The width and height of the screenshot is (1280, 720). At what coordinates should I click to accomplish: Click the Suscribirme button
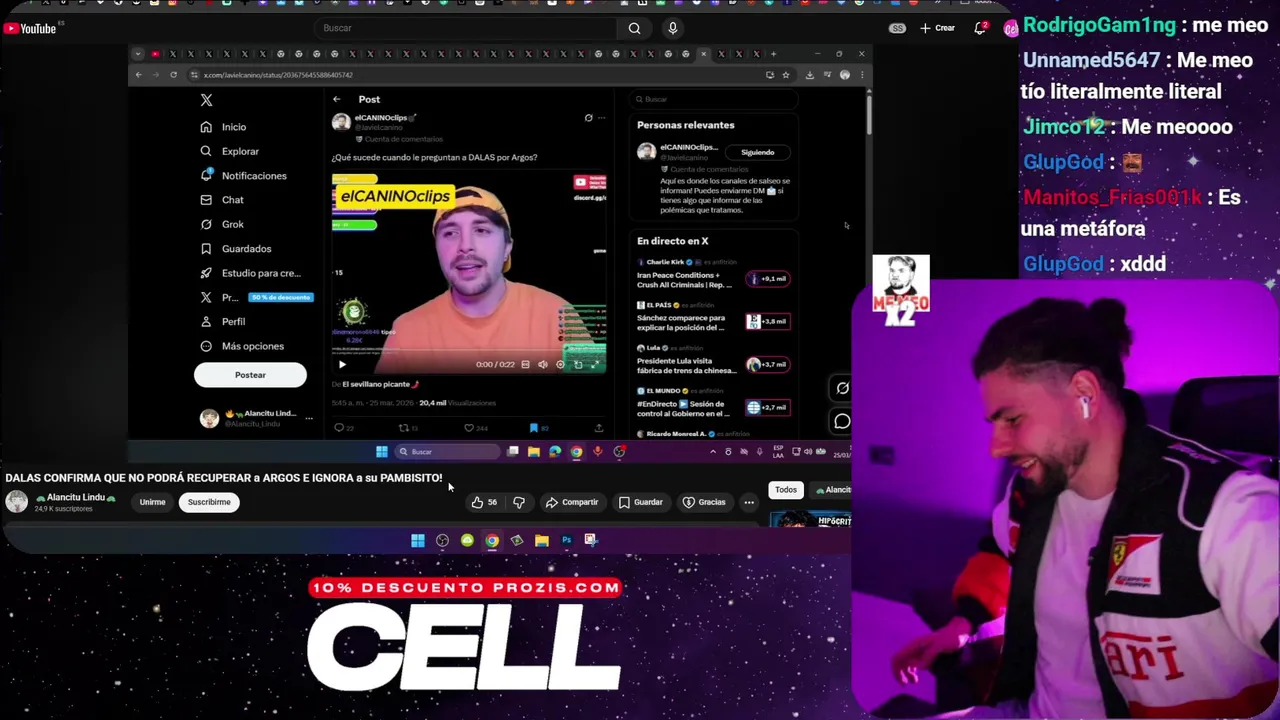(x=209, y=502)
